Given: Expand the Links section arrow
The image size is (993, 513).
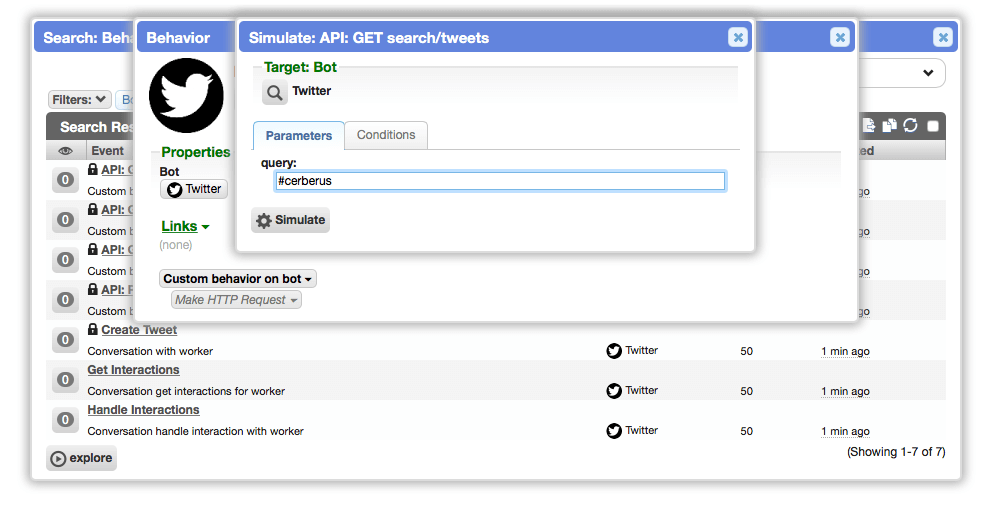Looking at the screenshot, I should click(x=205, y=227).
